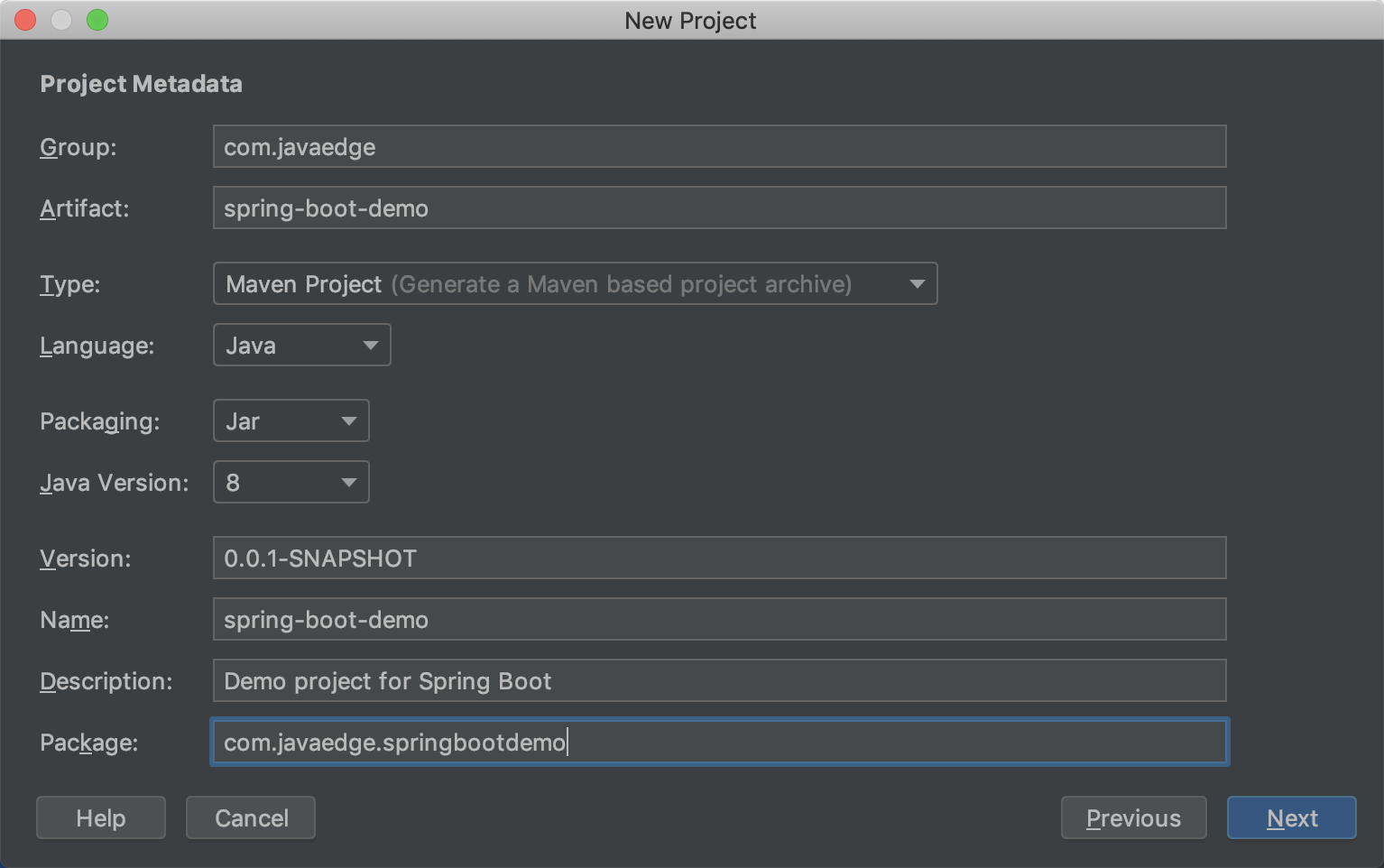Click the Description text field
1384x868 pixels.
pyautogui.click(x=719, y=680)
